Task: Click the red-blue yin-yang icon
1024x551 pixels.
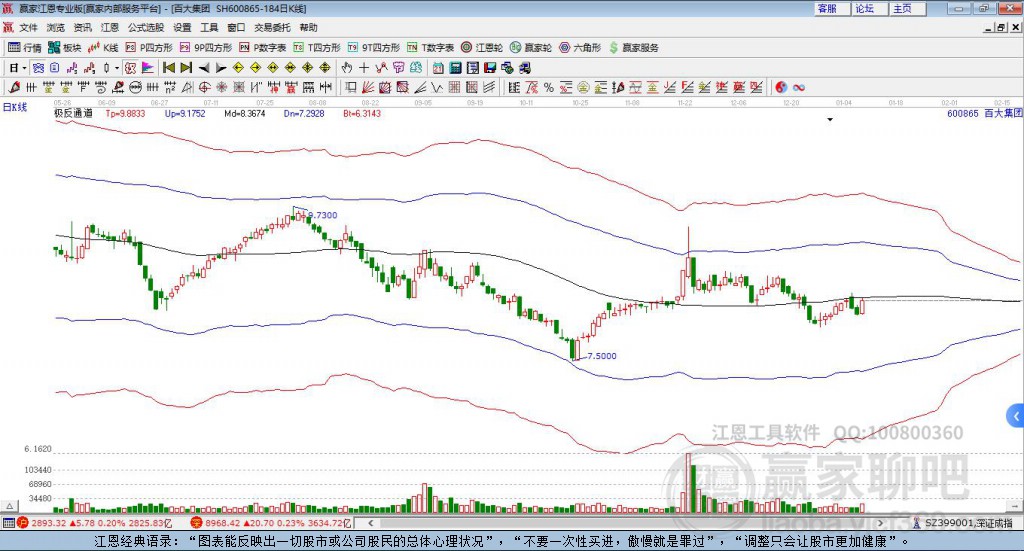Action: click(781, 87)
